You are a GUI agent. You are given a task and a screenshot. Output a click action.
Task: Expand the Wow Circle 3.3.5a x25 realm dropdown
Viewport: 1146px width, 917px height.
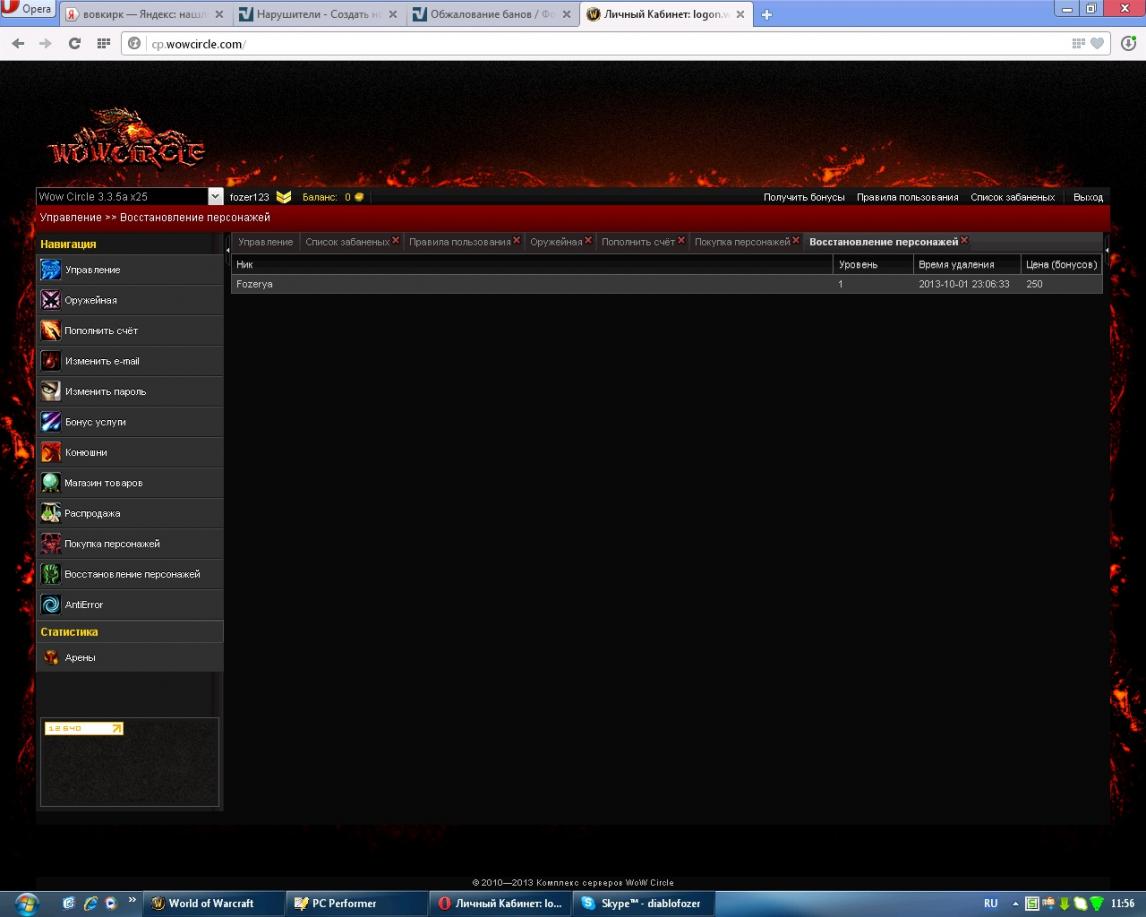215,197
